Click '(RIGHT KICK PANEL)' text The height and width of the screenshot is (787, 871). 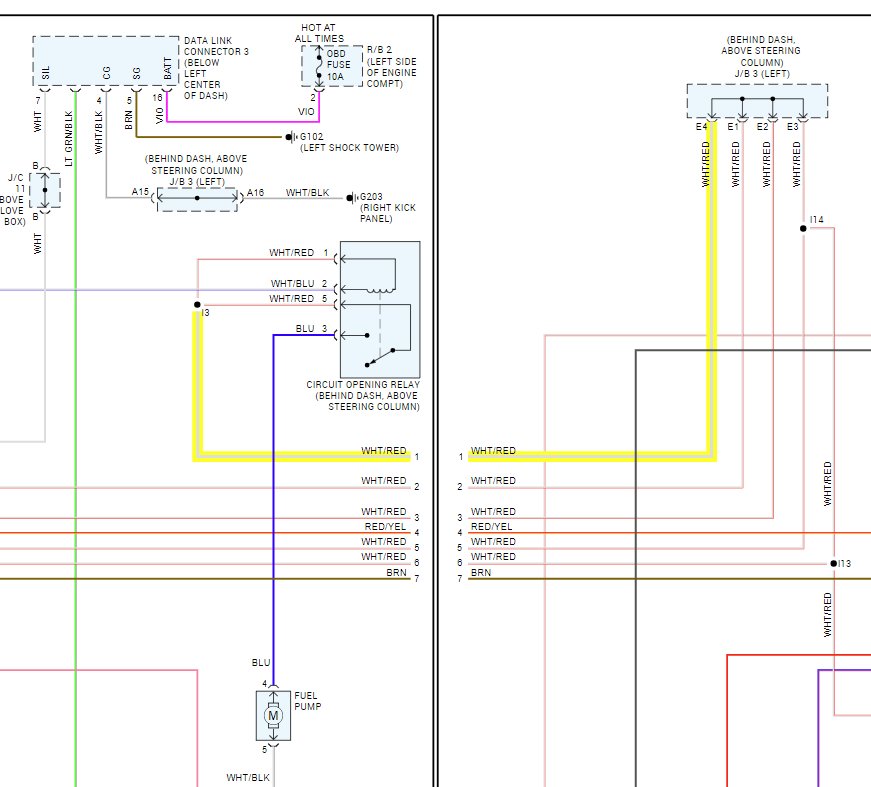(388, 213)
